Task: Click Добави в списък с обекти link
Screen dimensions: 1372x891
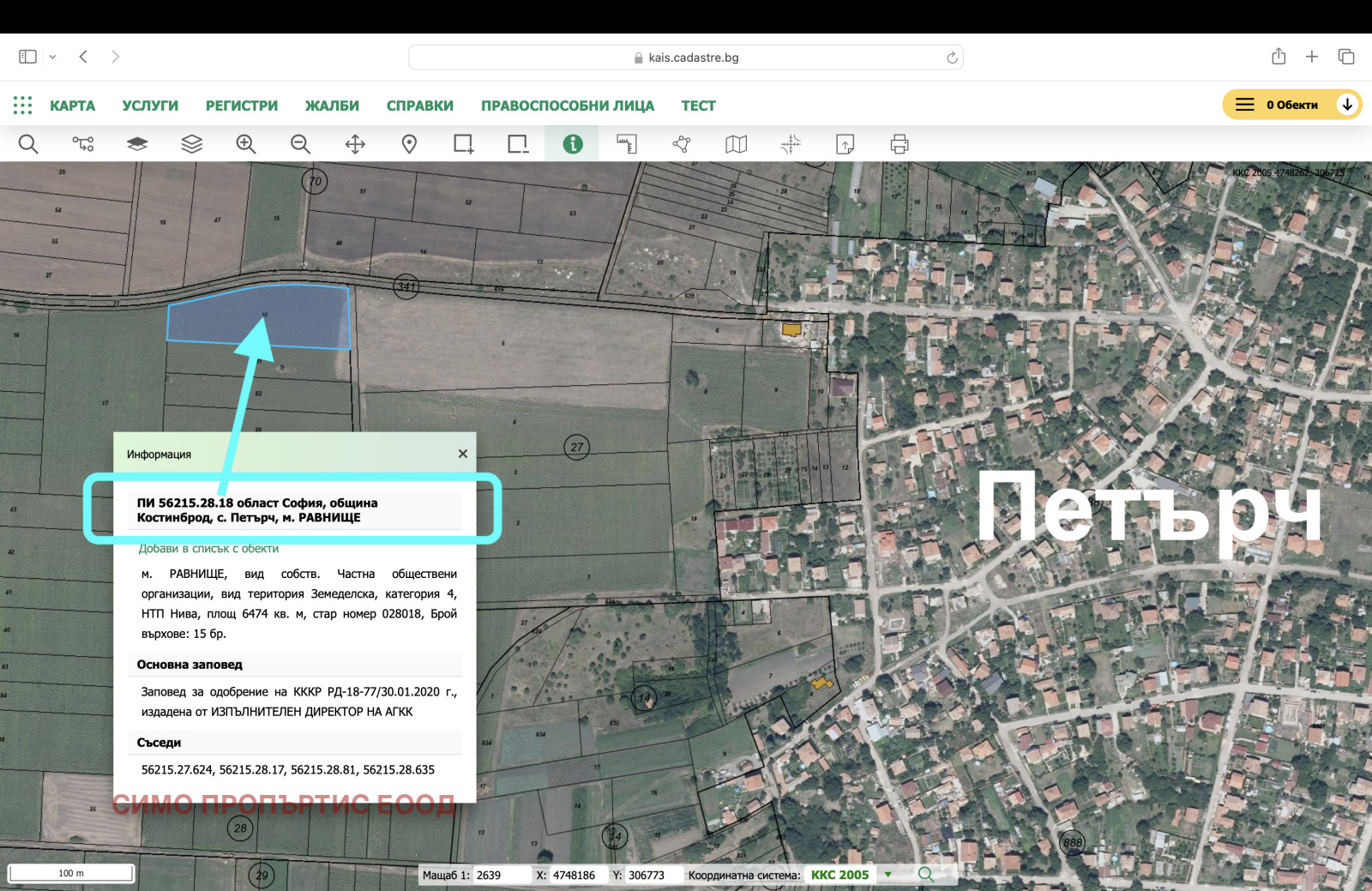Action: pyautogui.click(x=208, y=548)
